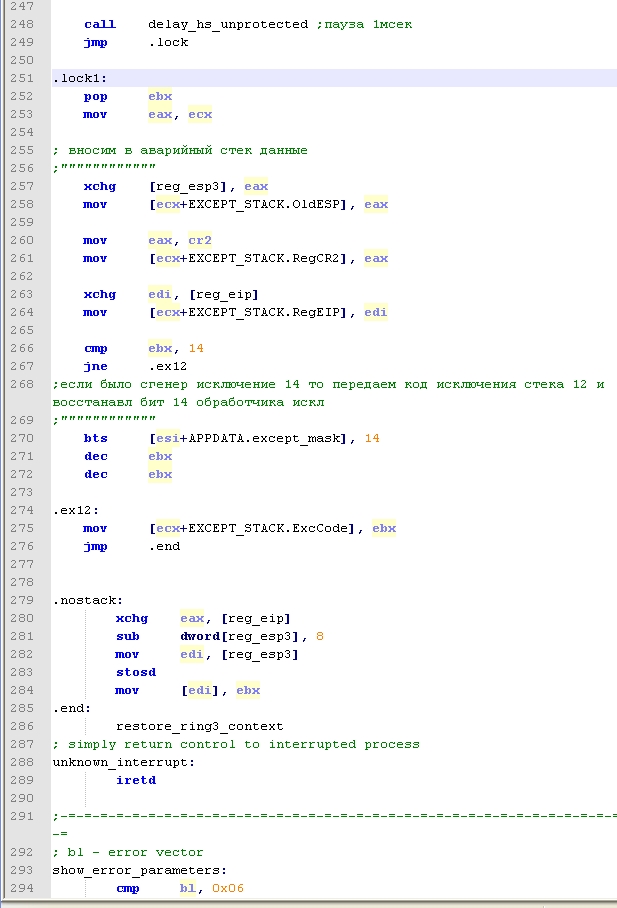Click the '.nostack:' label
The width and height of the screenshot is (617, 908).
point(87,600)
